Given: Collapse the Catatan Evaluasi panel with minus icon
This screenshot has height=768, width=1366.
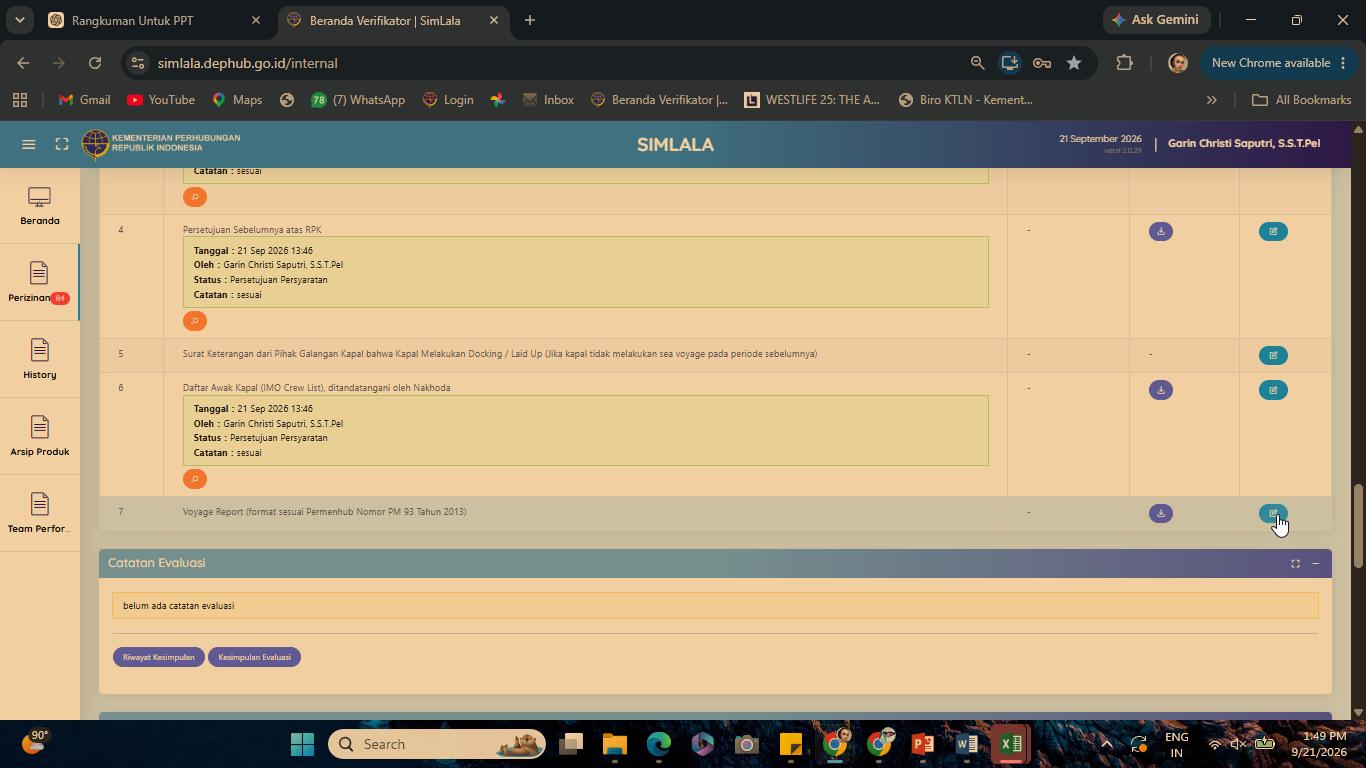Looking at the screenshot, I should click(1315, 564).
